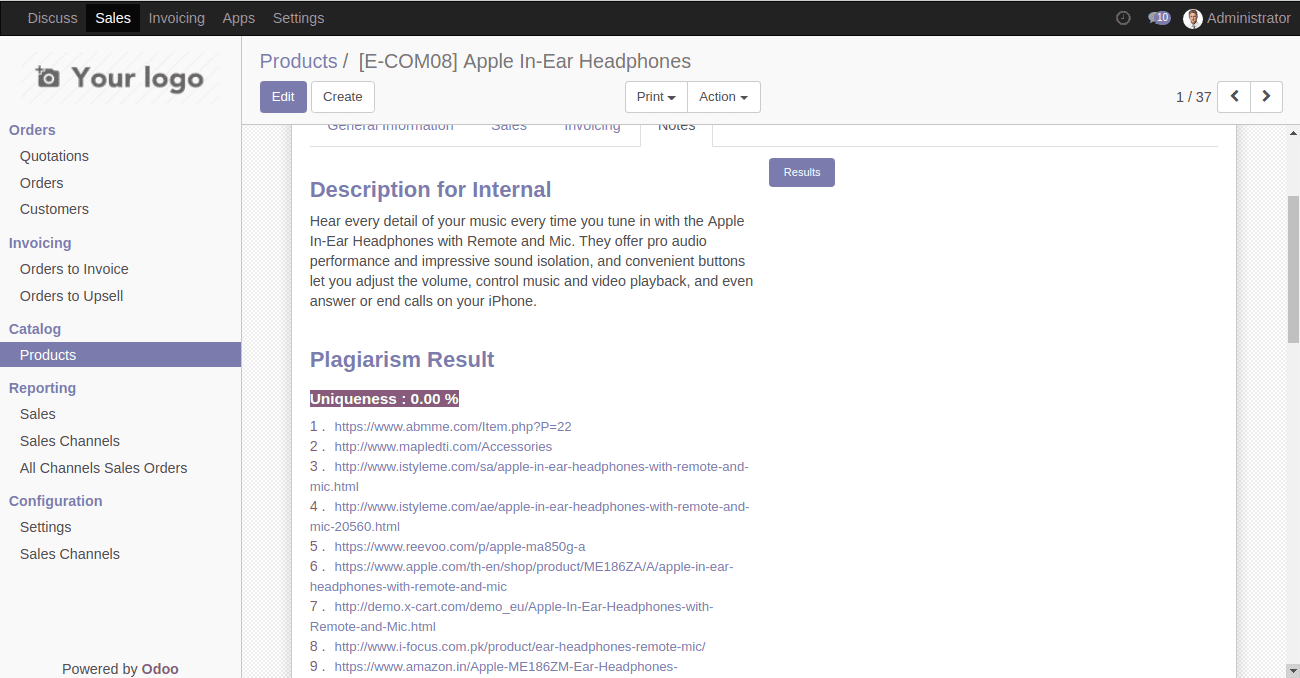Click the scrollbar down arrow
The height and width of the screenshot is (678, 1300).
coord(1293,670)
